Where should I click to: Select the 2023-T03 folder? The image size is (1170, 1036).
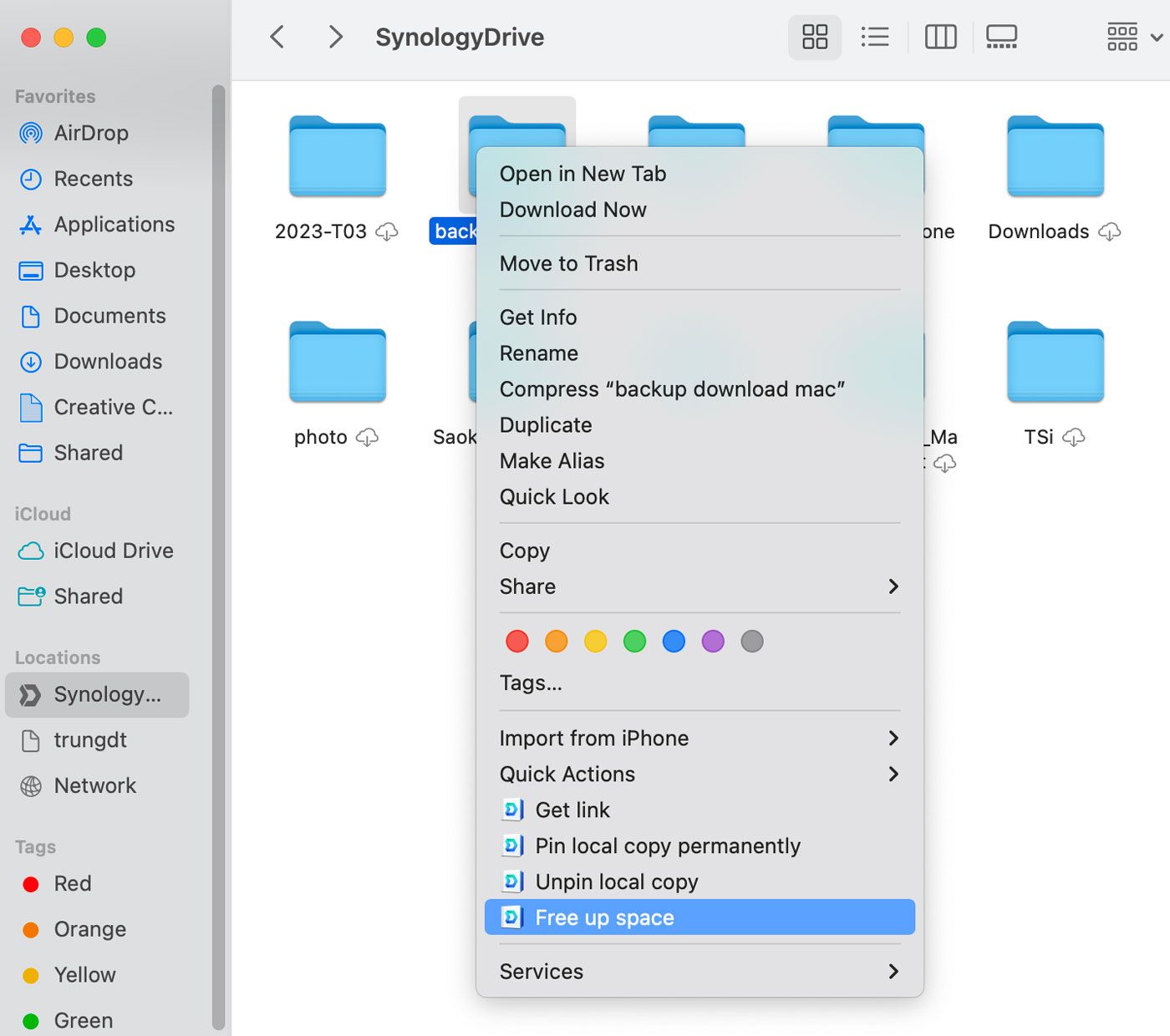338,157
